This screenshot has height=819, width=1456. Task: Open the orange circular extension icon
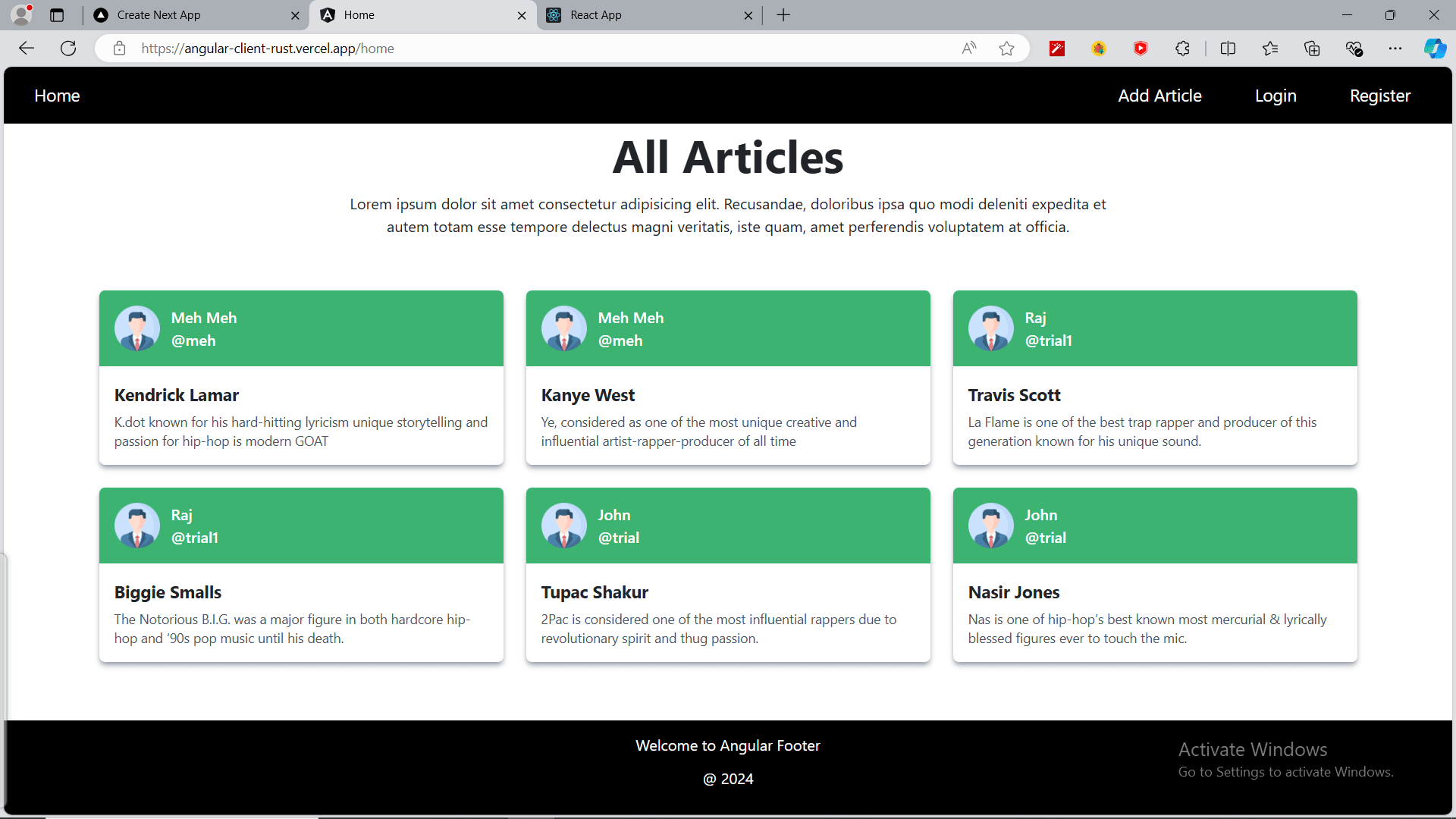pyautogui.click(x=1099, y=49)
